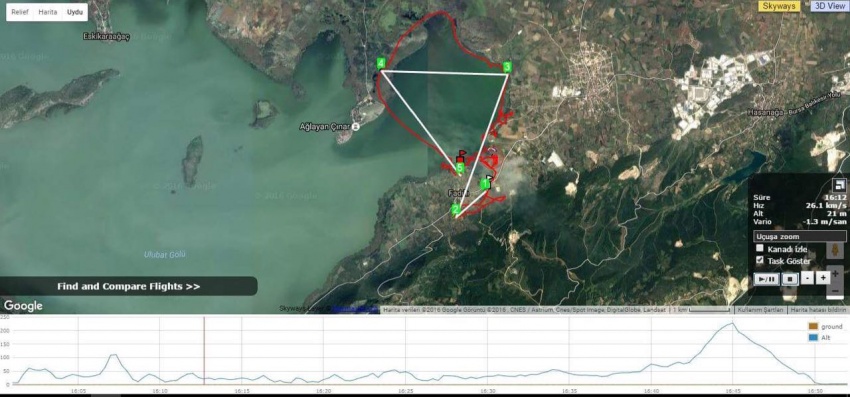The image size is (850, 397).
Task: Select the red takeoff flag marker
Action: tap(461, 157)
